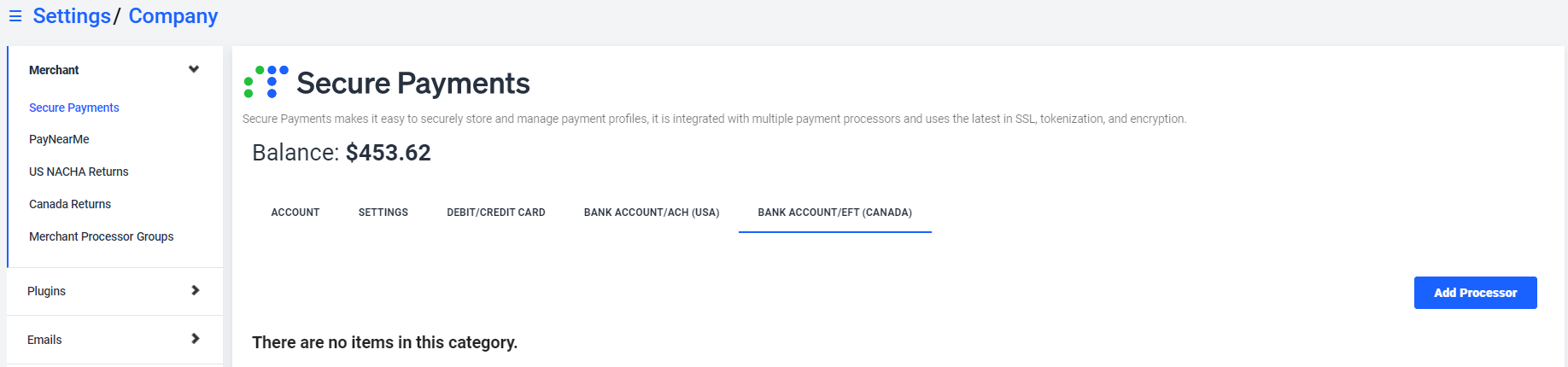Expand the Emails section arrow
The width and height of the screenshot is (1568, 367).
point(195,339)
